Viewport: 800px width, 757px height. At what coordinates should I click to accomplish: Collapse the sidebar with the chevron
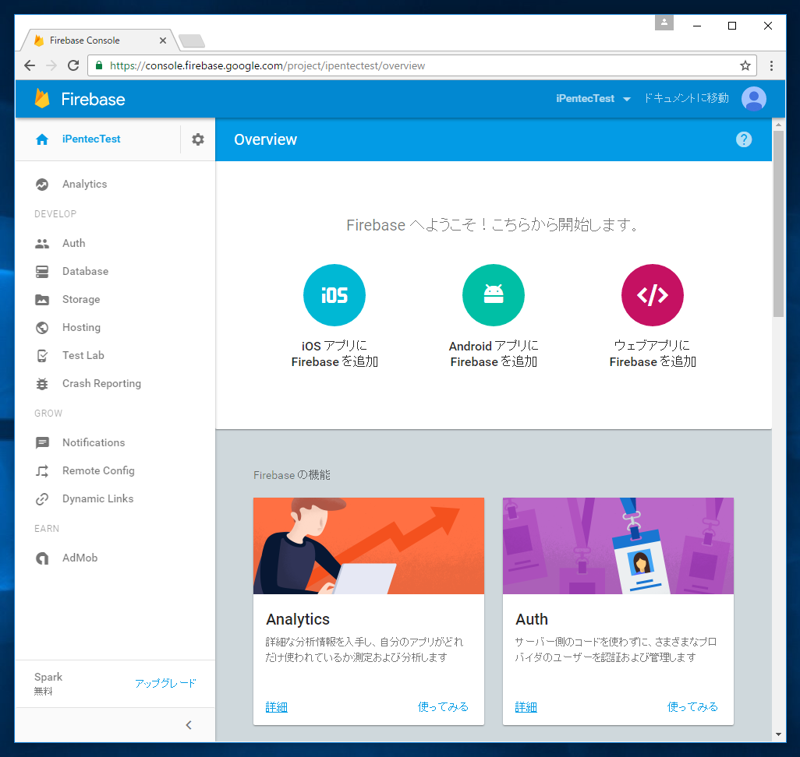[x=189, y=725]
